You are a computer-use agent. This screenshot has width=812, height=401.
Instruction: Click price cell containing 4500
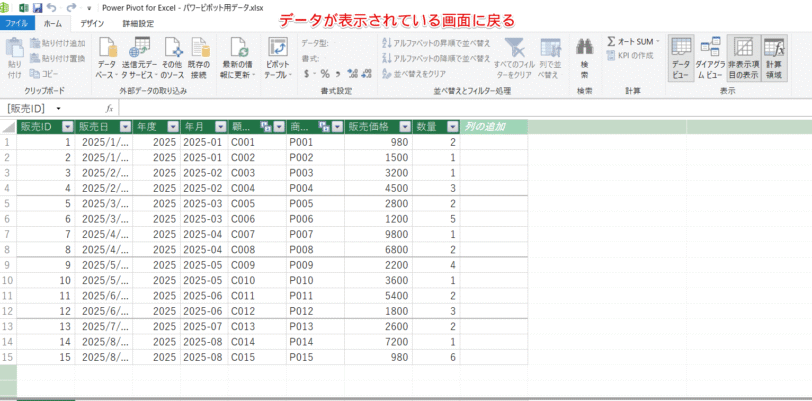tap(379, 188)
